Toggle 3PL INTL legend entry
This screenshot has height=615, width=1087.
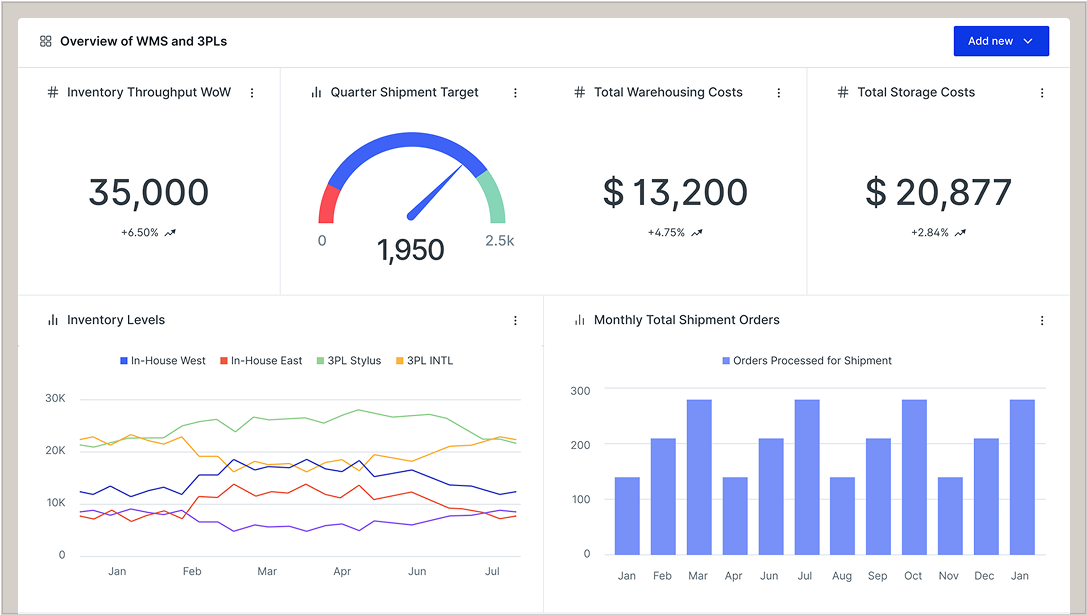point(424,361)
